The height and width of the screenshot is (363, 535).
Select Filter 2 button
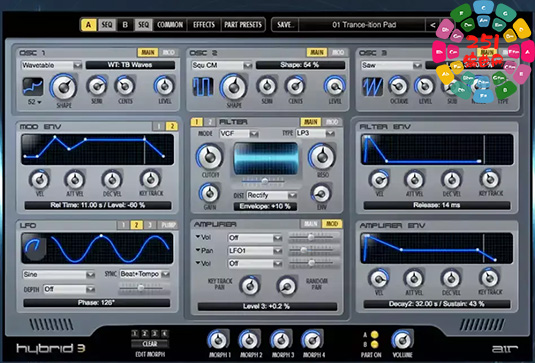[210, 122]
